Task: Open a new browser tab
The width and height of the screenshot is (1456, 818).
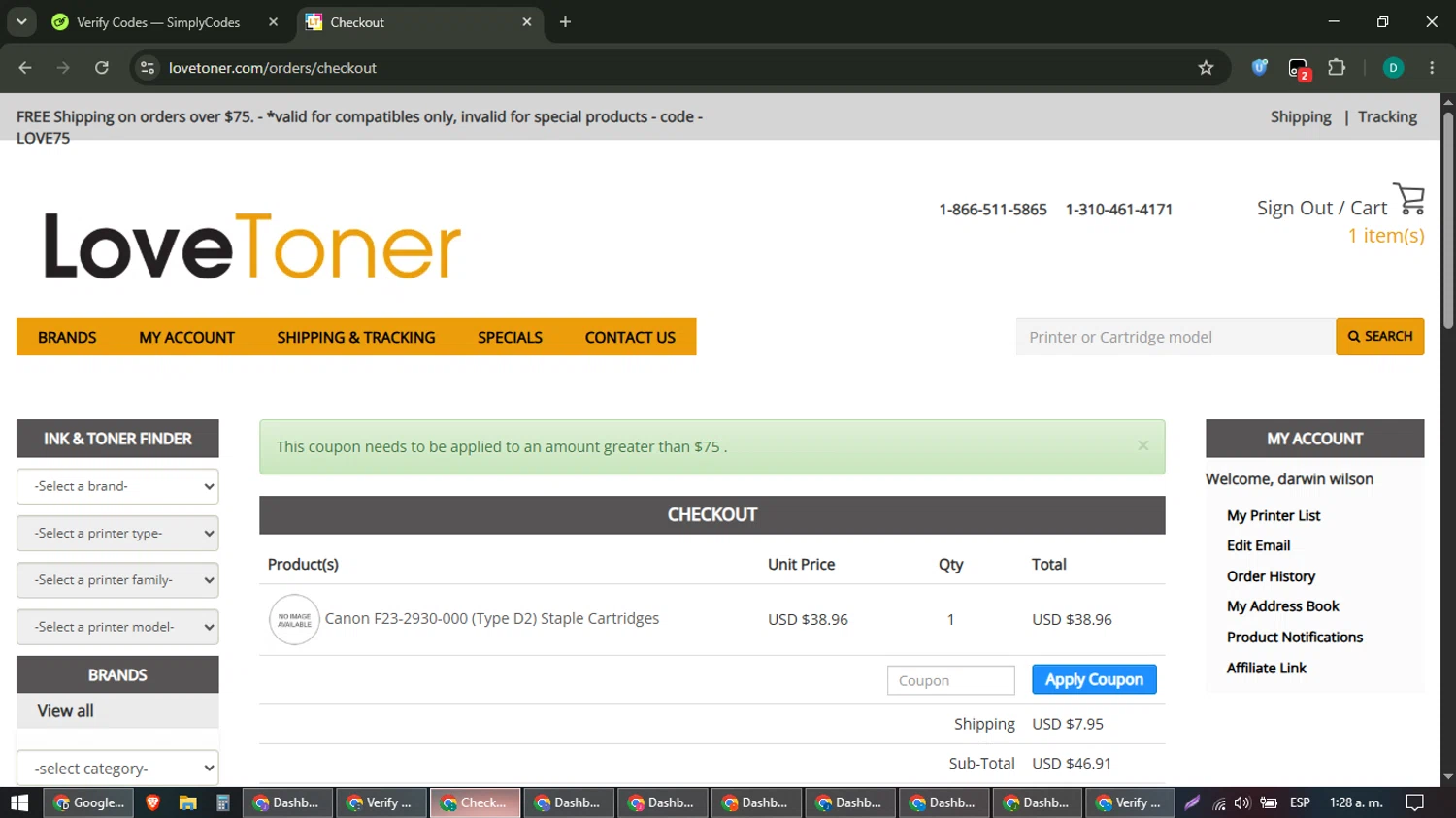Action: coord(565,22)
